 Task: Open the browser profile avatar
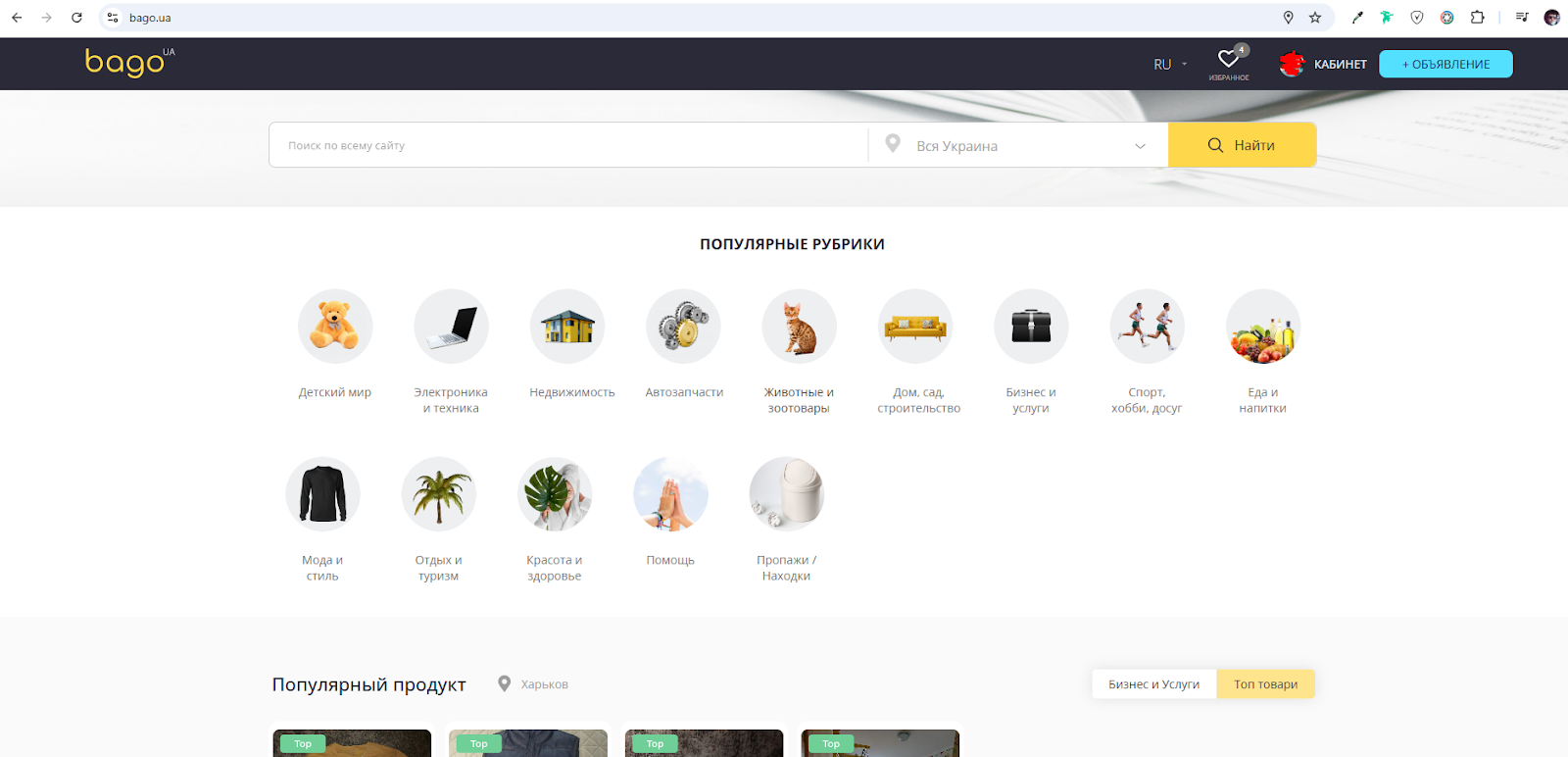1551,18
